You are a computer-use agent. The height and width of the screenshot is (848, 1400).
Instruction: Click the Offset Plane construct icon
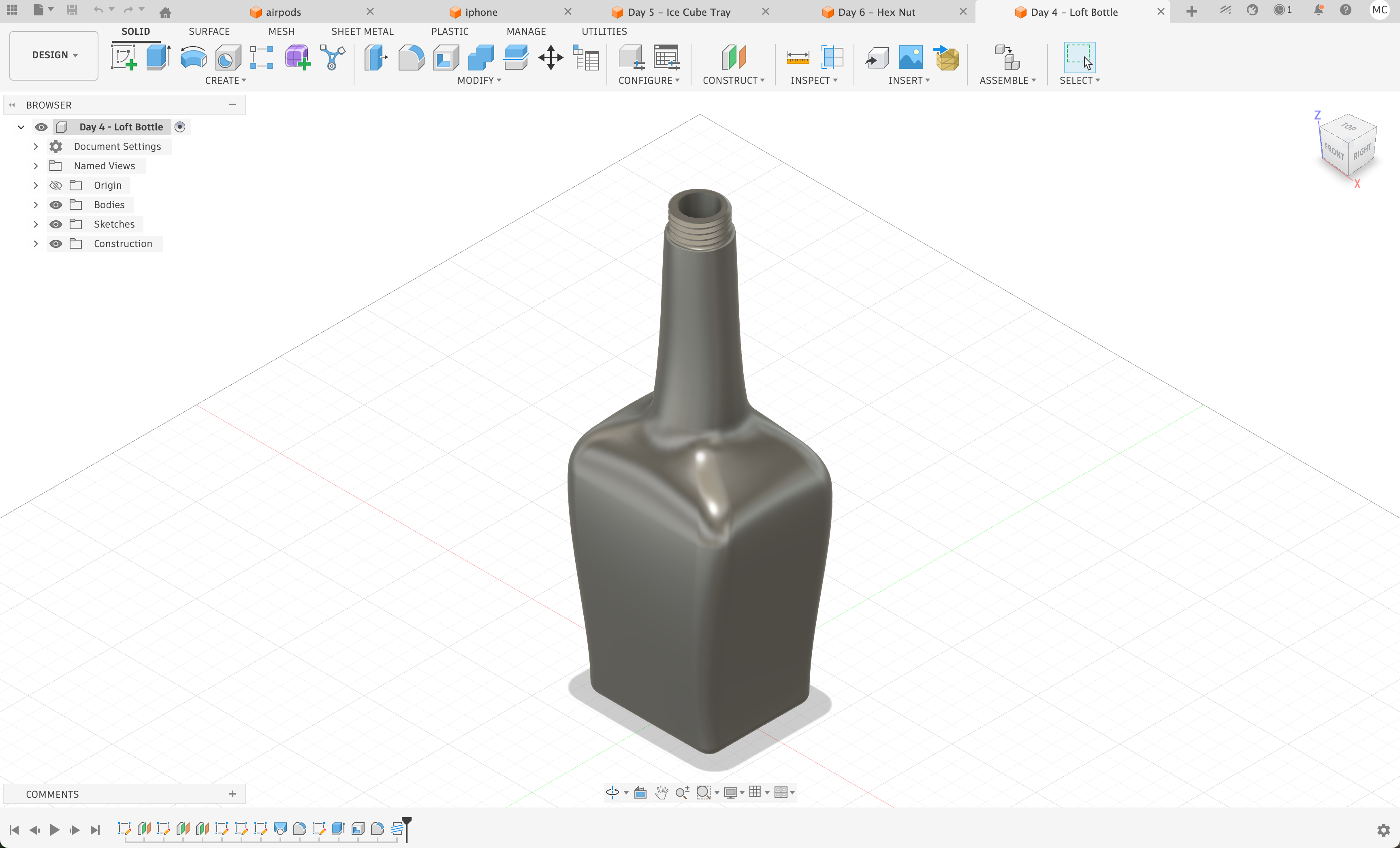point(733,58)
